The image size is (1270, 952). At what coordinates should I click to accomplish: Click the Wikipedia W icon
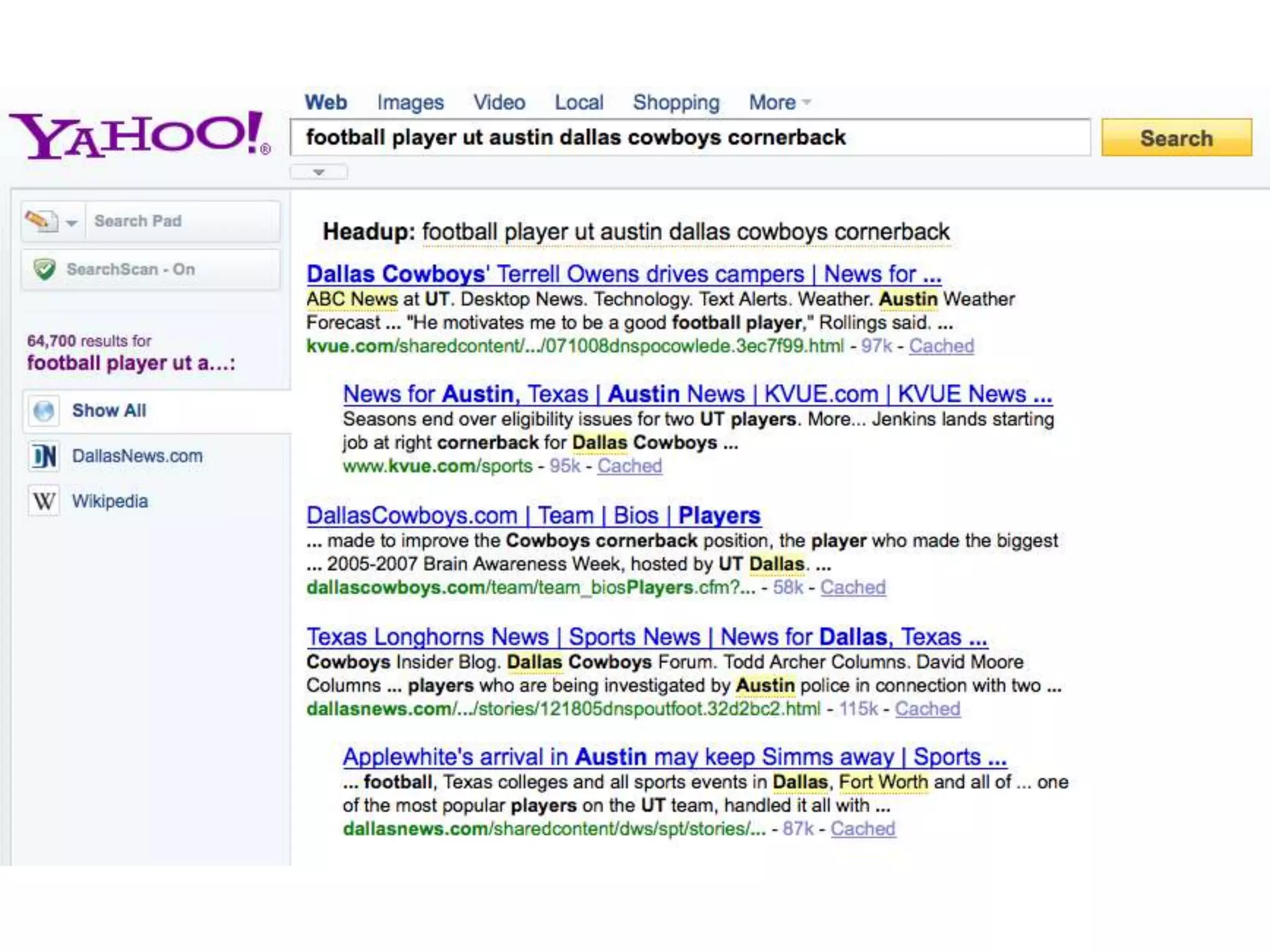coord(44,501)
